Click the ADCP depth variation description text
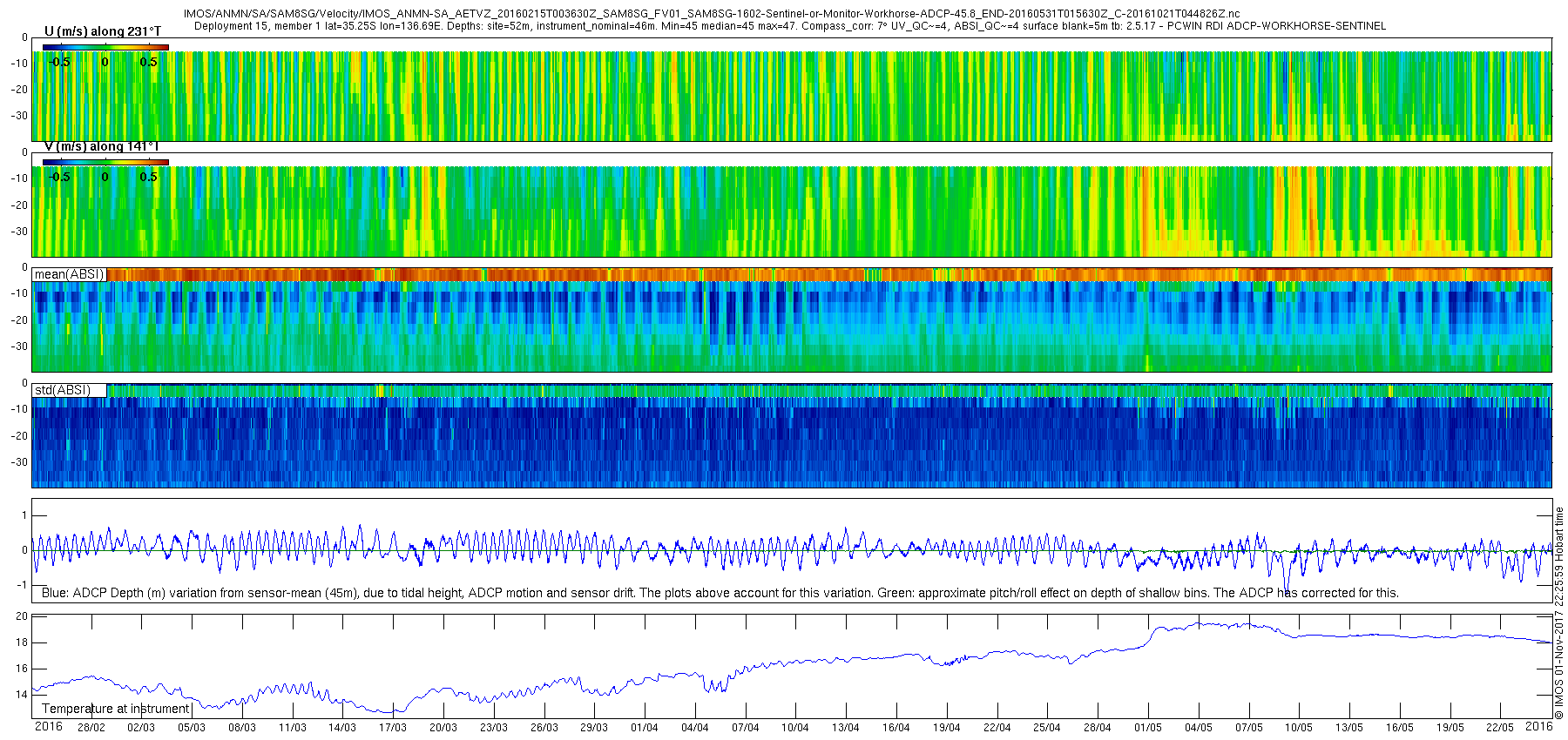 (720, 593)
